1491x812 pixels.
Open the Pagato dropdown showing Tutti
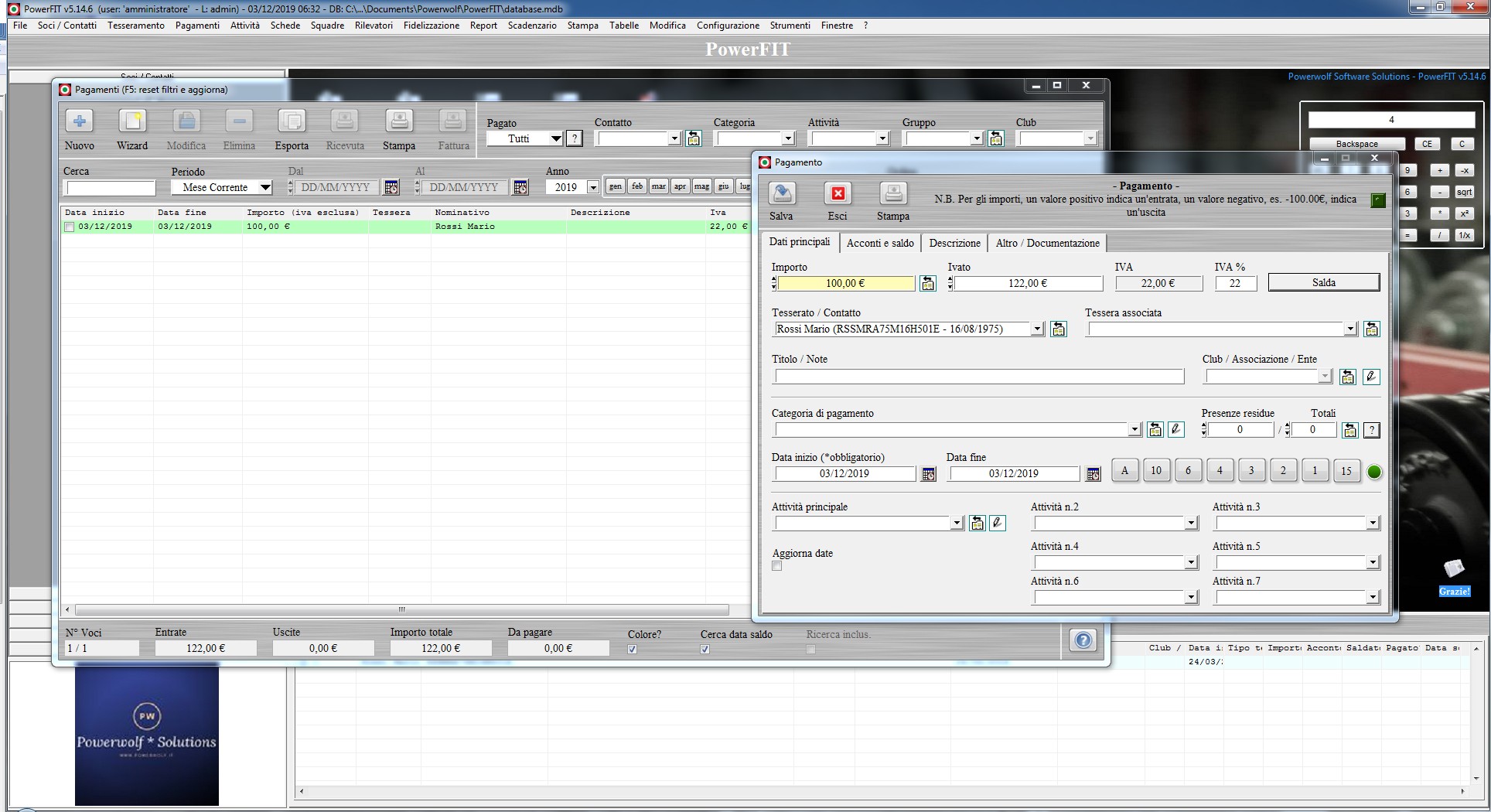pyautogui.click(x=555, y=139)
